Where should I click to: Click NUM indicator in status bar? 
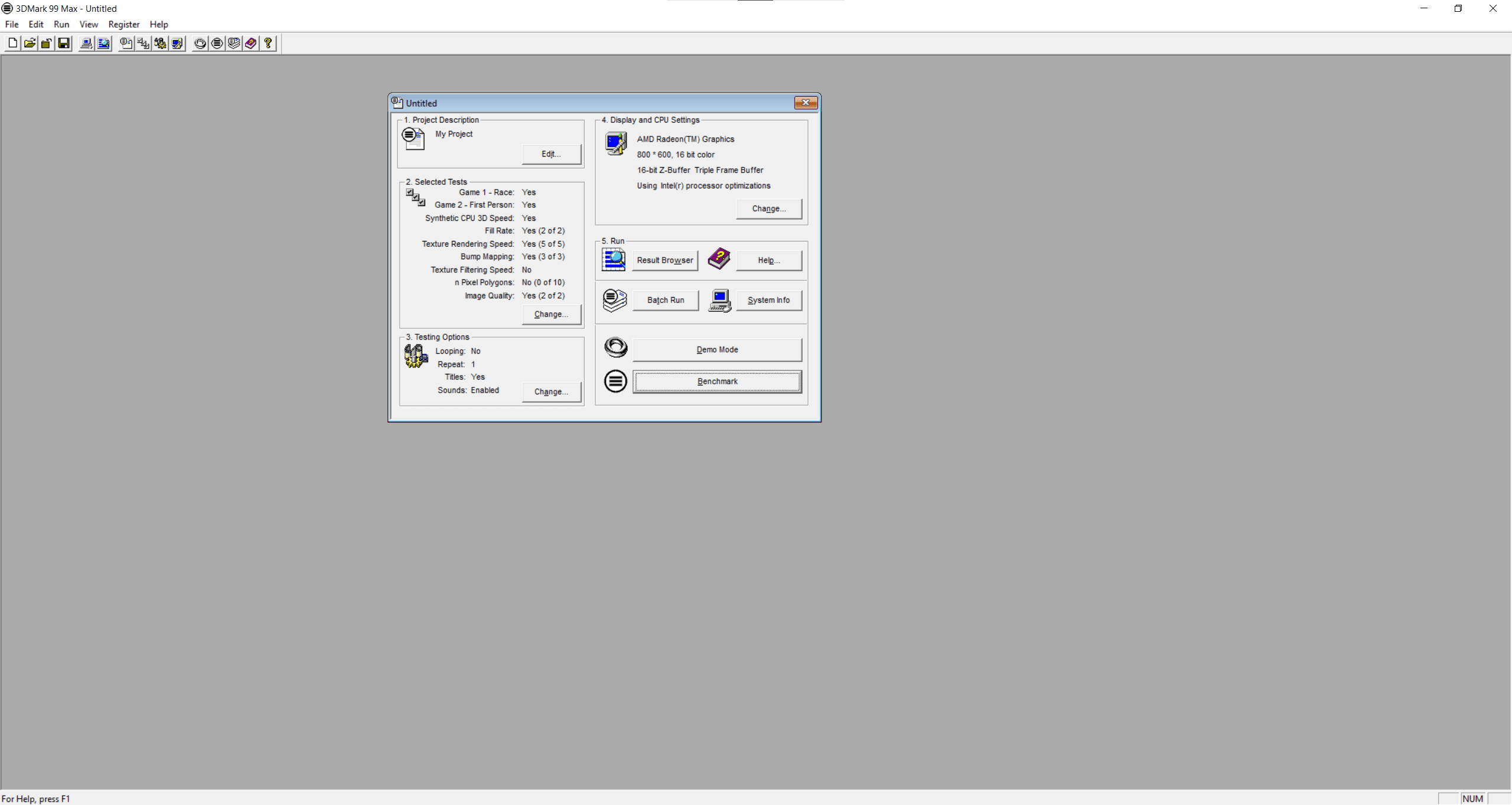point(1472,799)
